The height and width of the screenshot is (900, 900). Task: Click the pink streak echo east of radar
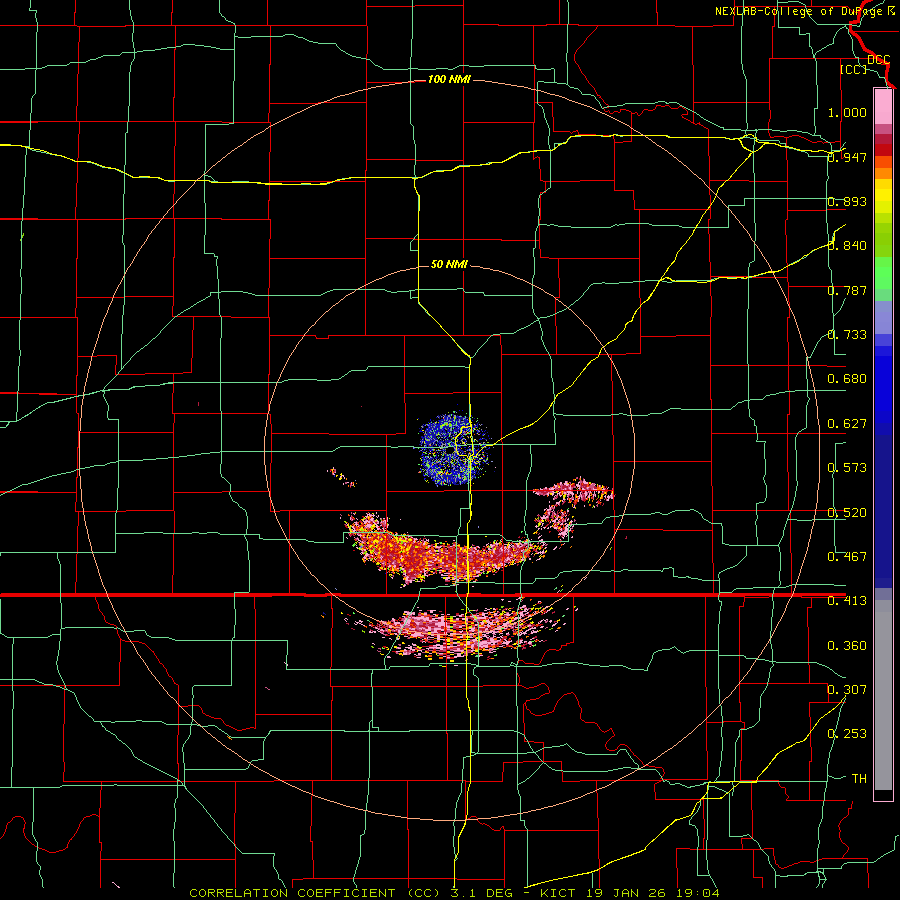573,490
